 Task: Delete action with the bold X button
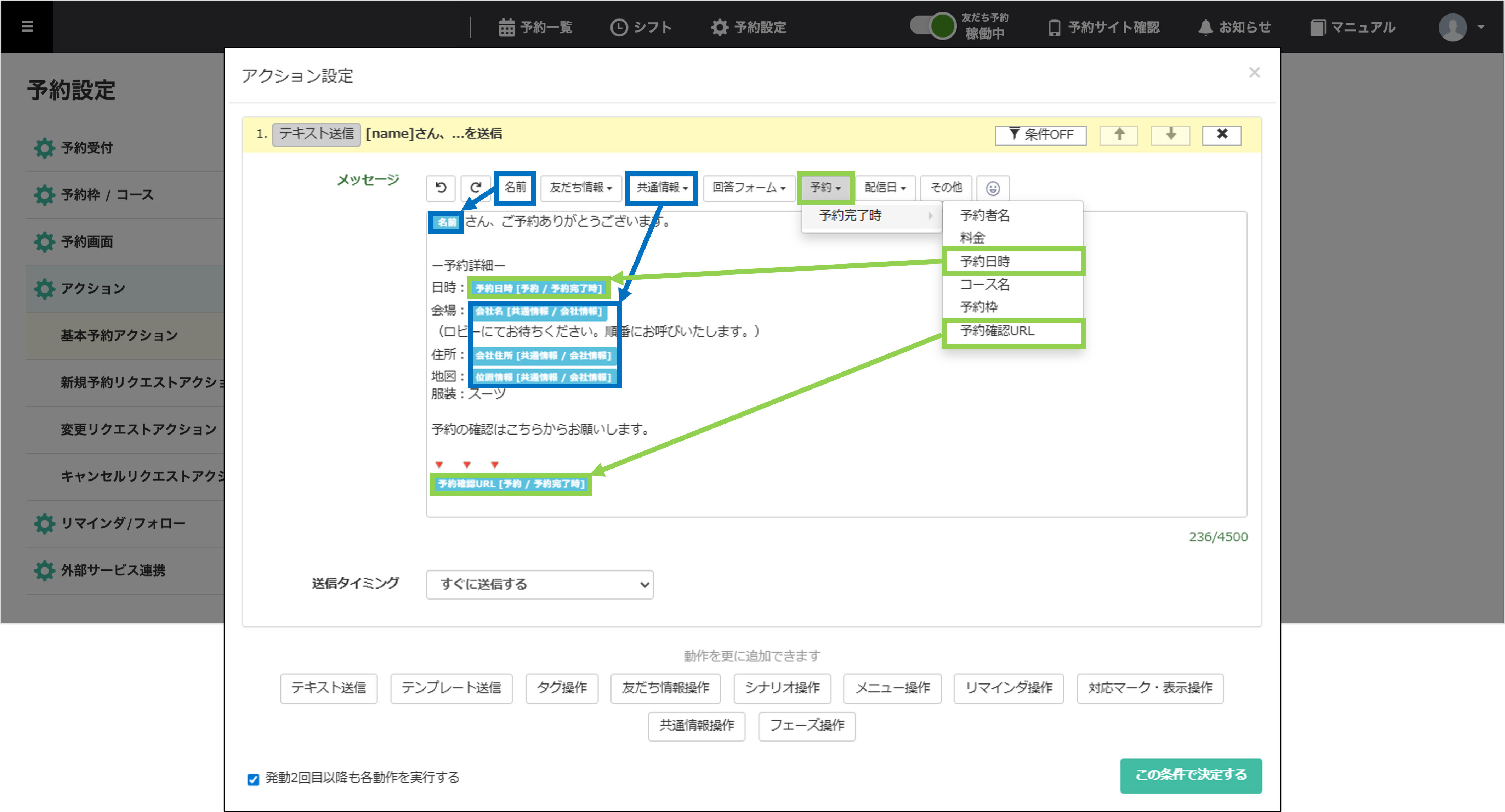1222,135
